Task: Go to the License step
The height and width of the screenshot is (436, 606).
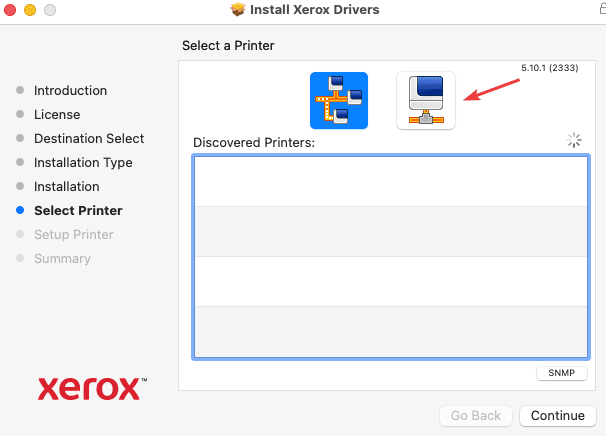Action: (x=57, y=114)
